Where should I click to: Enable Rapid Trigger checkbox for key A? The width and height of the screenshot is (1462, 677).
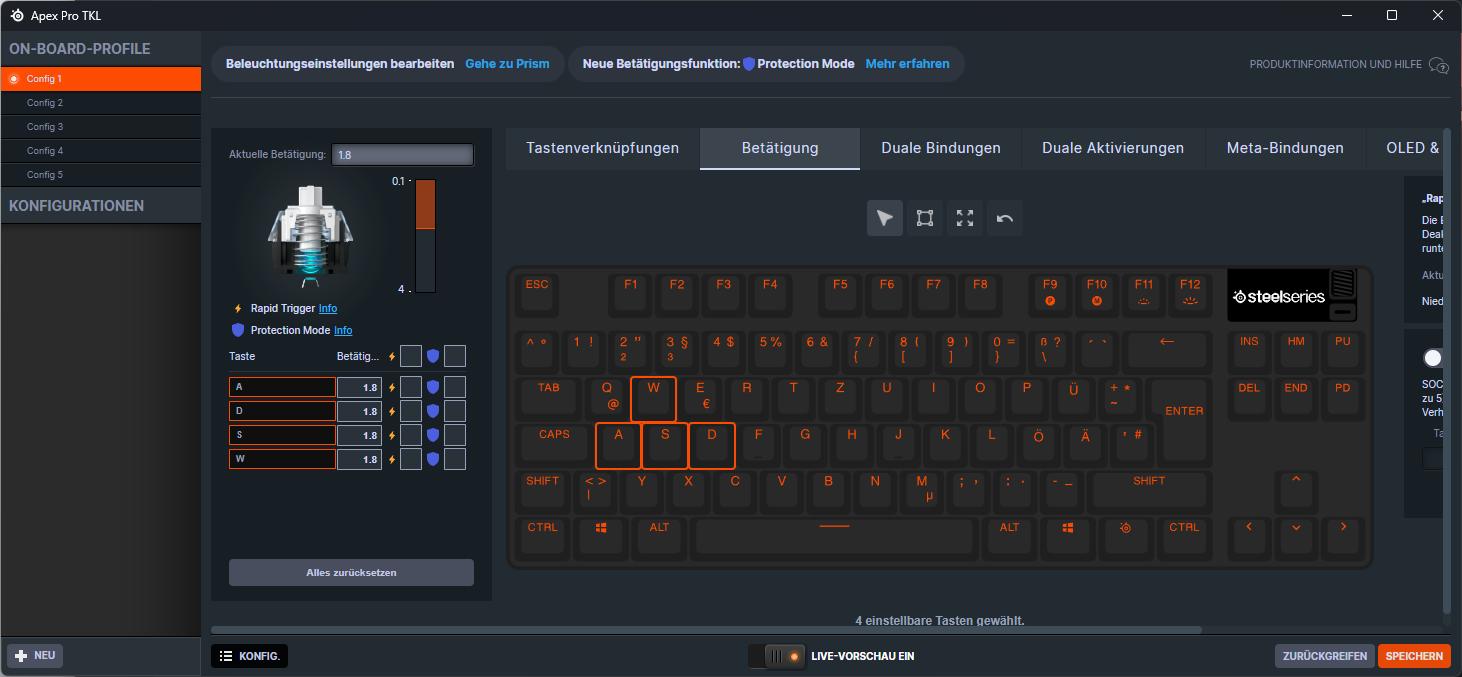[x=410, y=387]
